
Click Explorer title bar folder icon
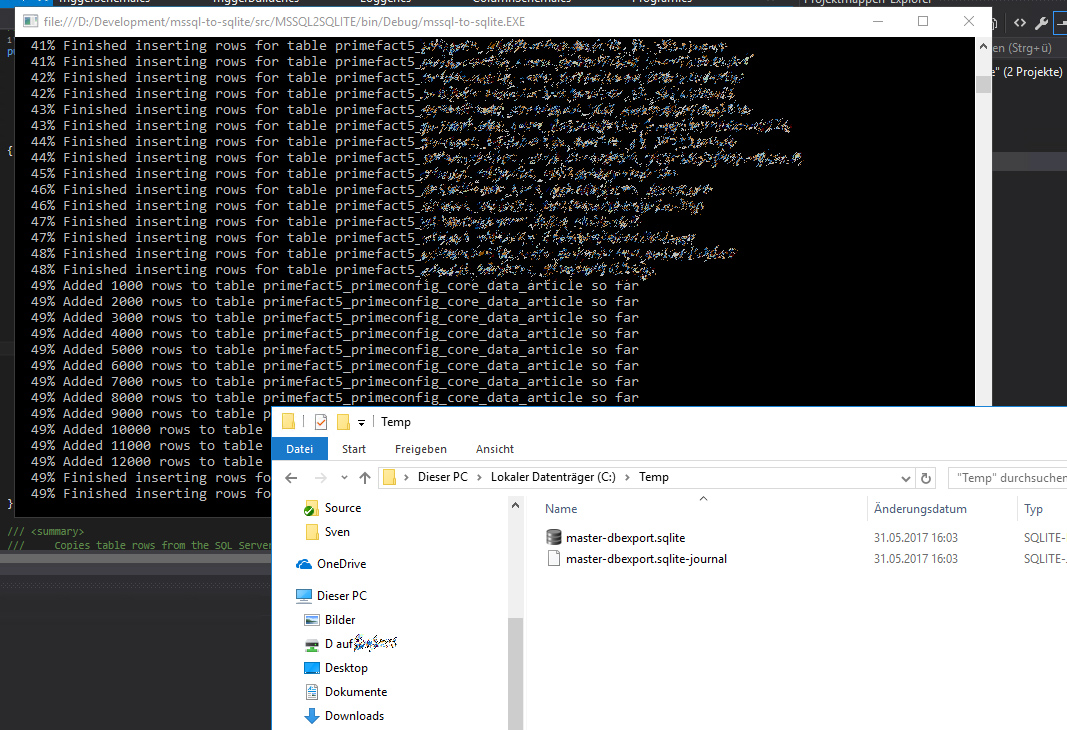[x=289, y=422]
